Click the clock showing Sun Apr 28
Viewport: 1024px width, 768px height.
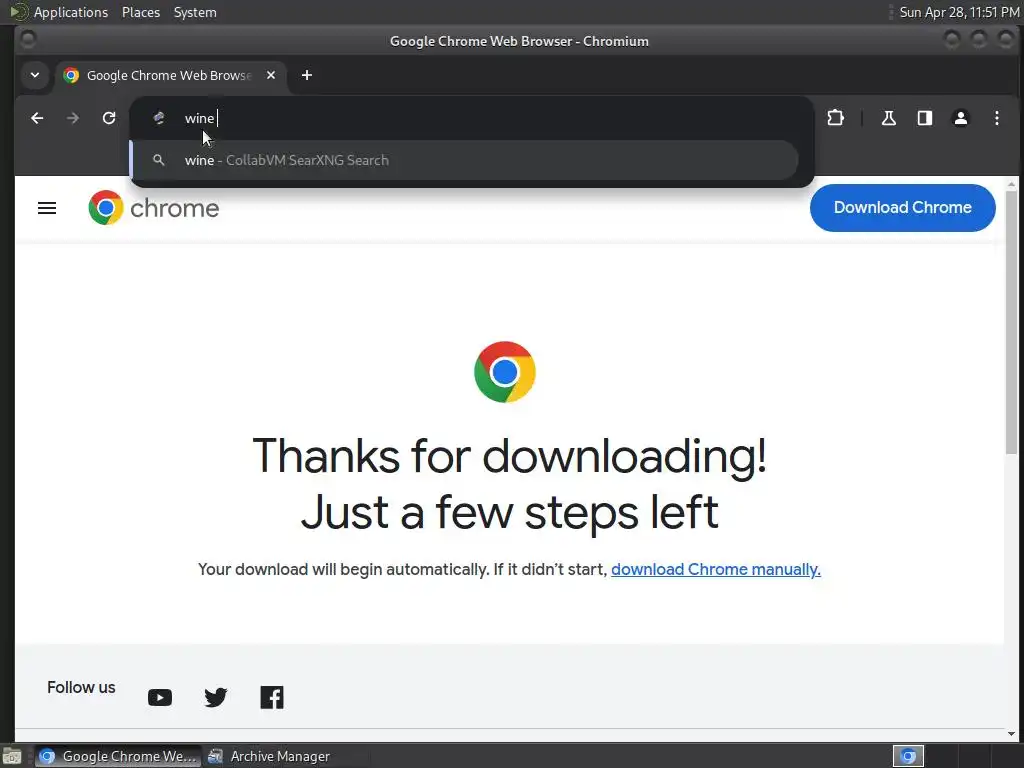(x=959, y=12)
